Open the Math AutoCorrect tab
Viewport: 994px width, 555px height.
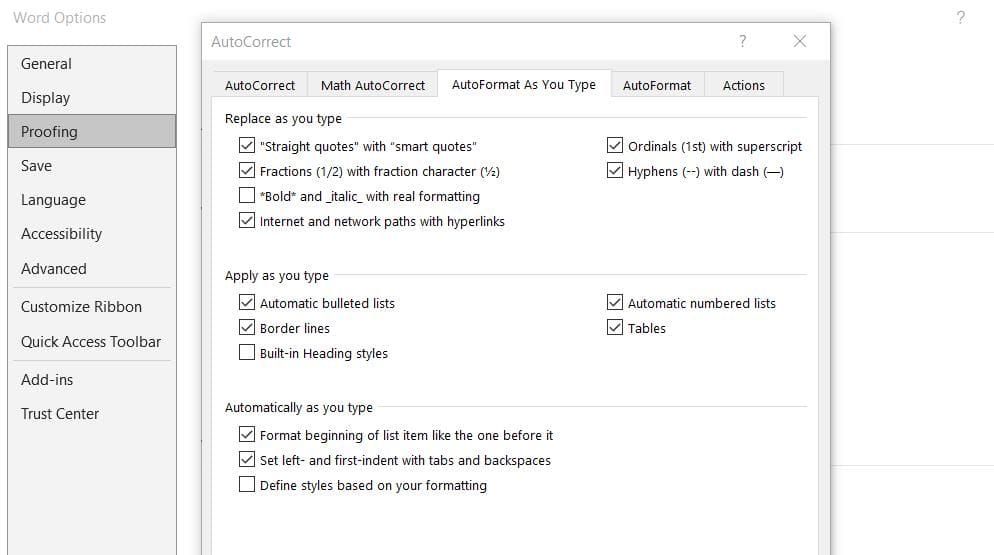373,85
